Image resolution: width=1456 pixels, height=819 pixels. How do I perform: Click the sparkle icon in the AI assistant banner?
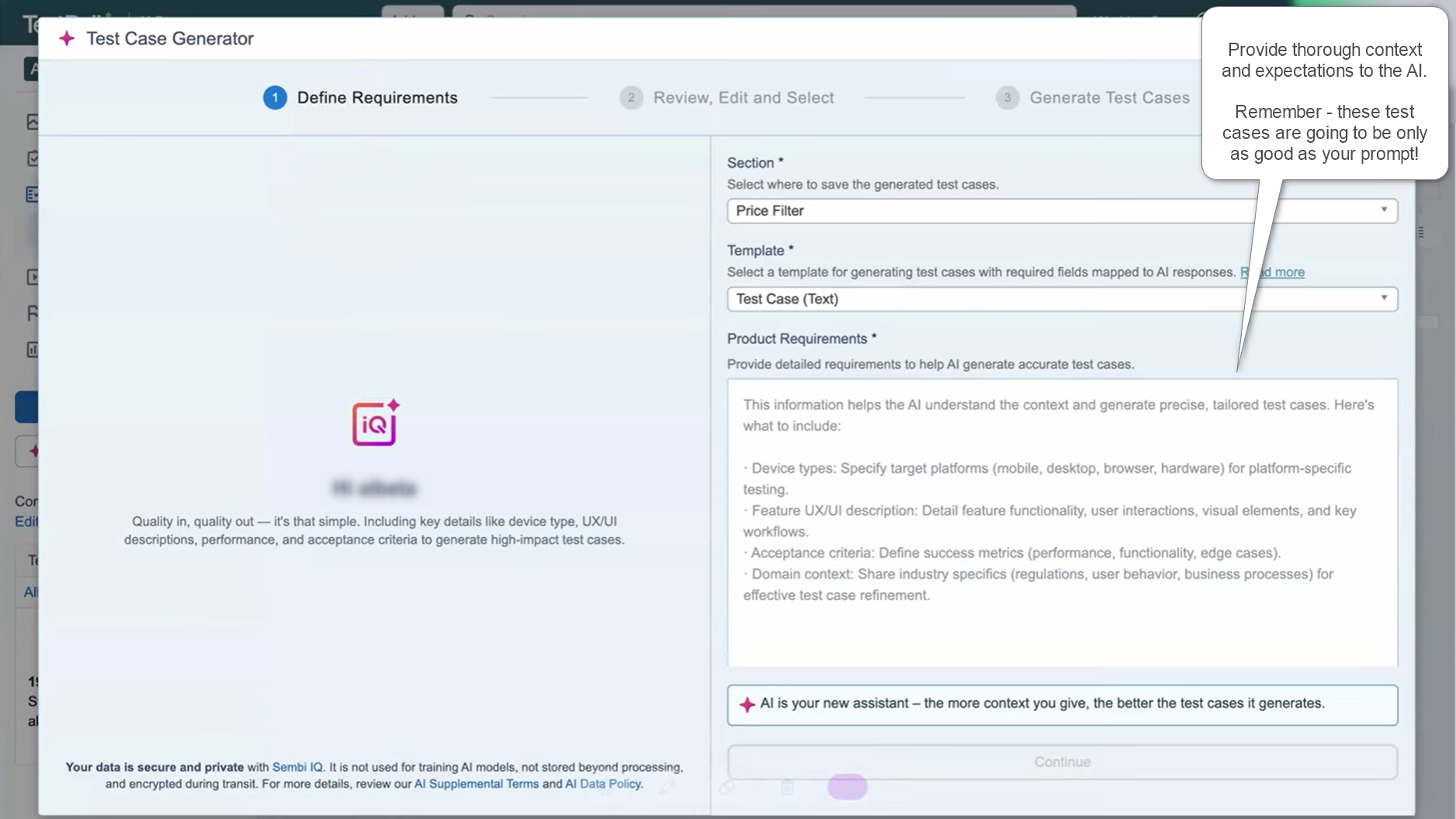[747, 704]
